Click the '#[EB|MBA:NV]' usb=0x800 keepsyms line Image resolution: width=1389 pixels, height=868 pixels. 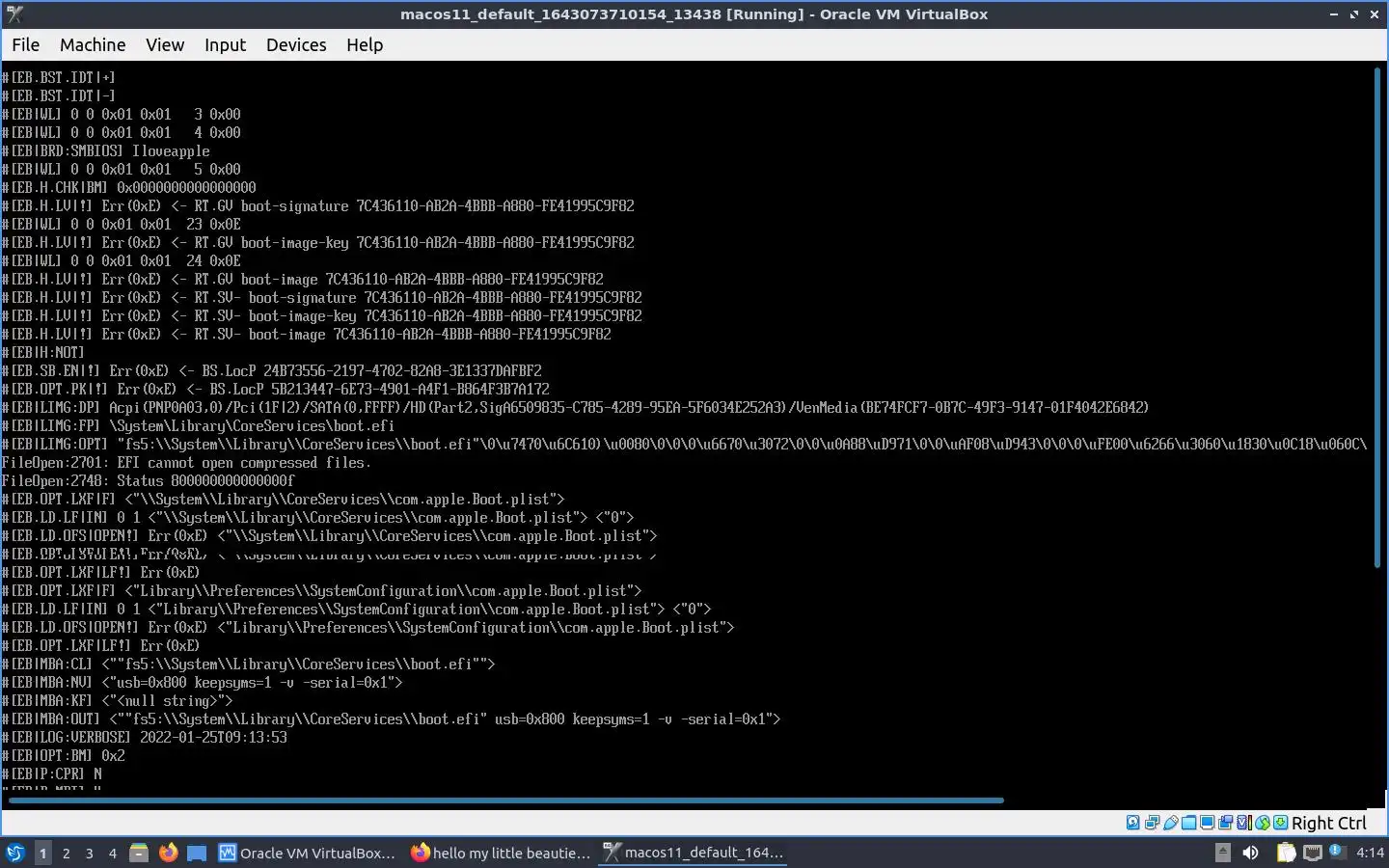tap(203, 682)
